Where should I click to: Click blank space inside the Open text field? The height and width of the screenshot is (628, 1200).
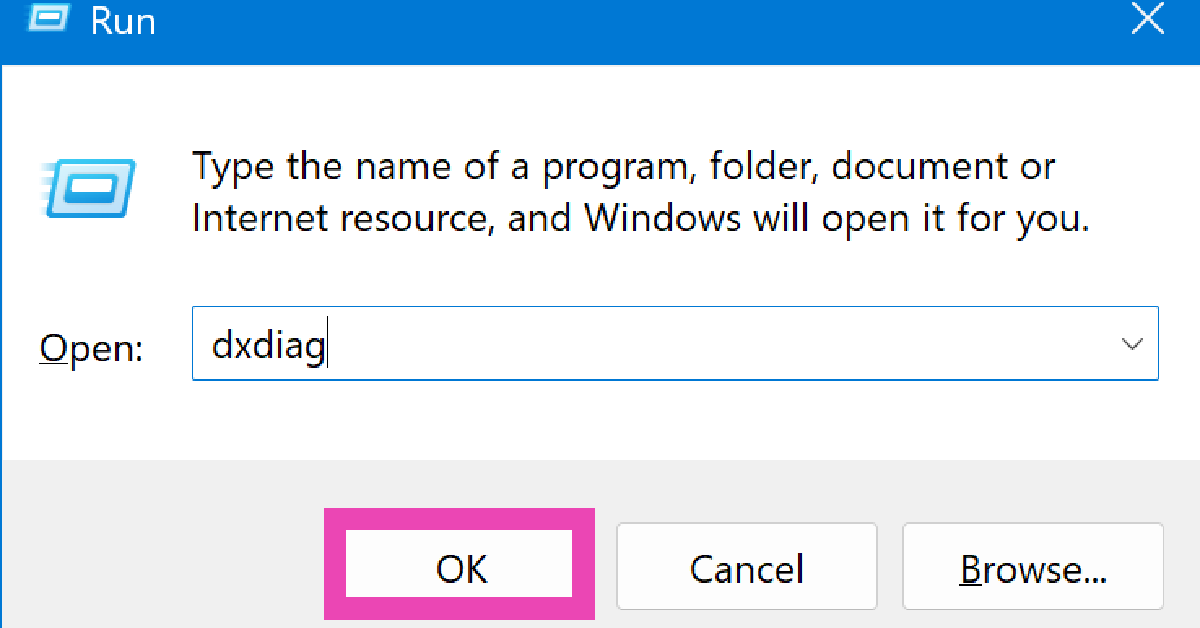click(700, 344)
